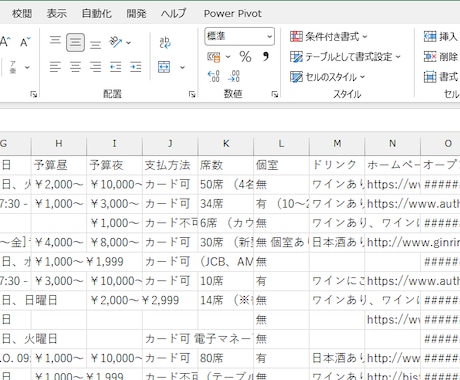Open number format combo box 標準
This screenshot has height=380, width=460.
tap(239, 36)
